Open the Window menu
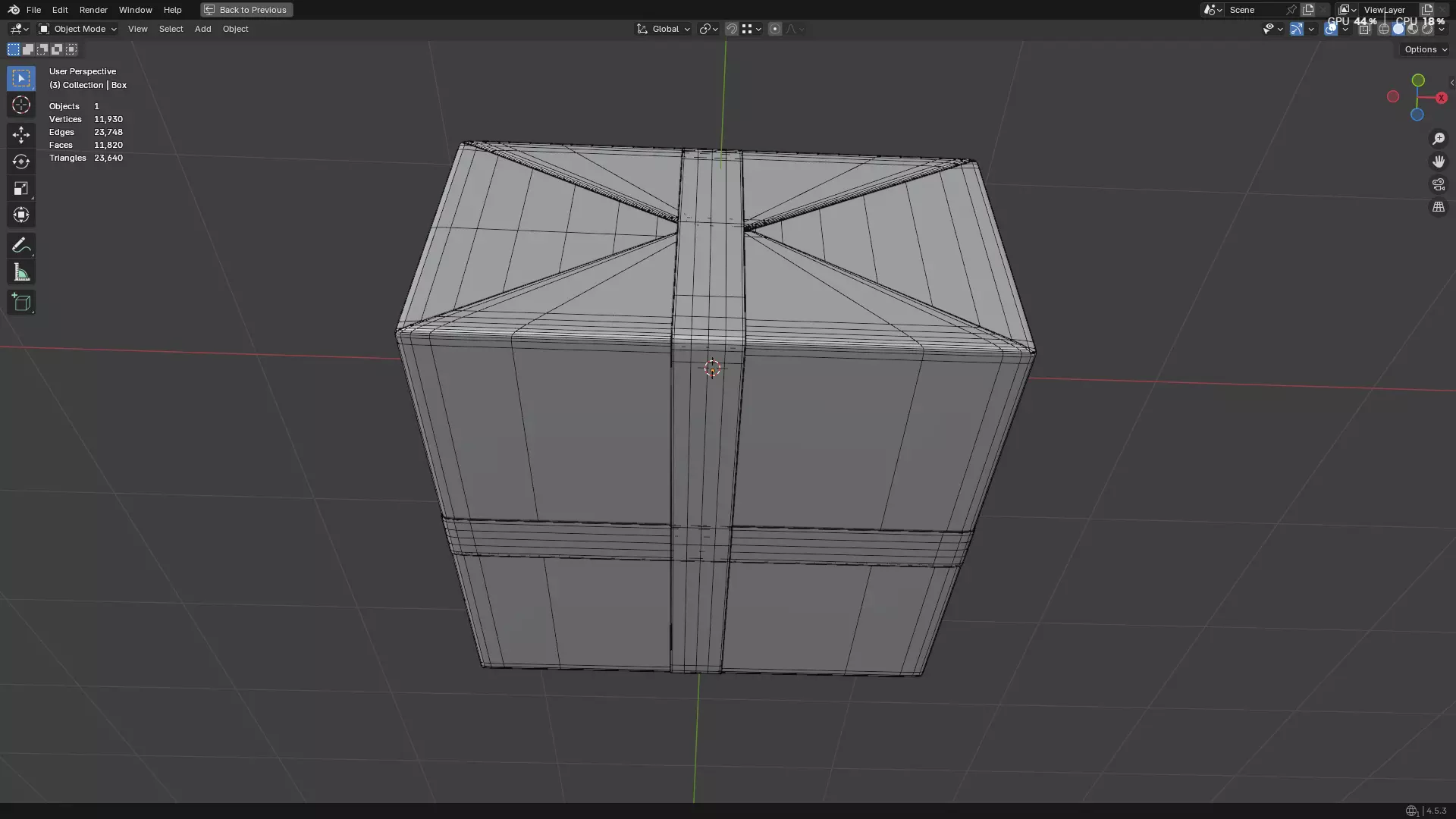Viewport: 1456px width, 819px height. click(x=135, y=10)
